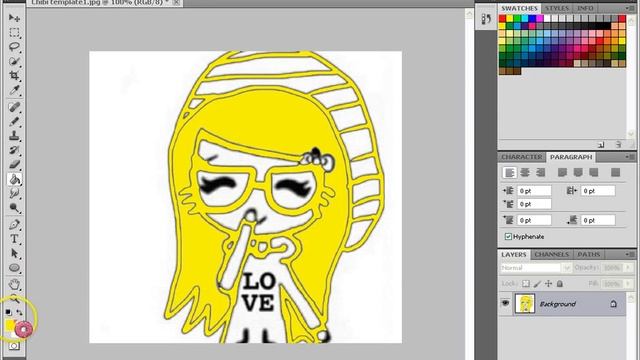Screen dimensions: 640x360
Task: Select the Rectangular Marquee tool
Action: [x=14, y=32]
